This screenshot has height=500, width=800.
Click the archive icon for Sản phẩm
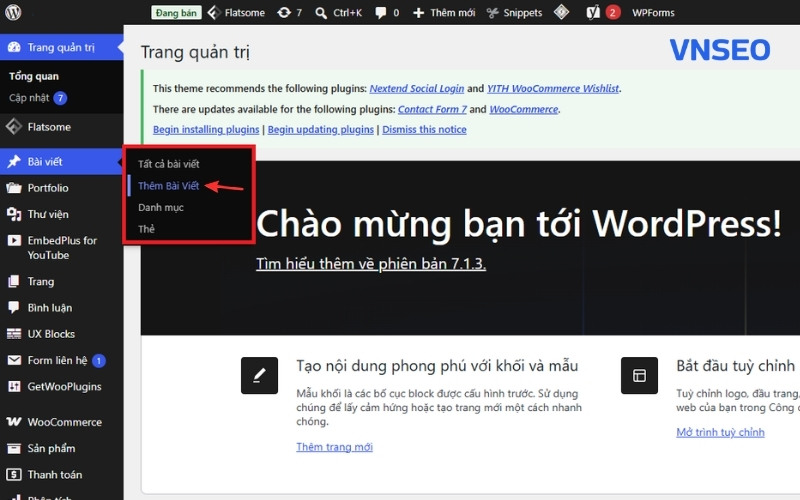[x=14, y=448]
